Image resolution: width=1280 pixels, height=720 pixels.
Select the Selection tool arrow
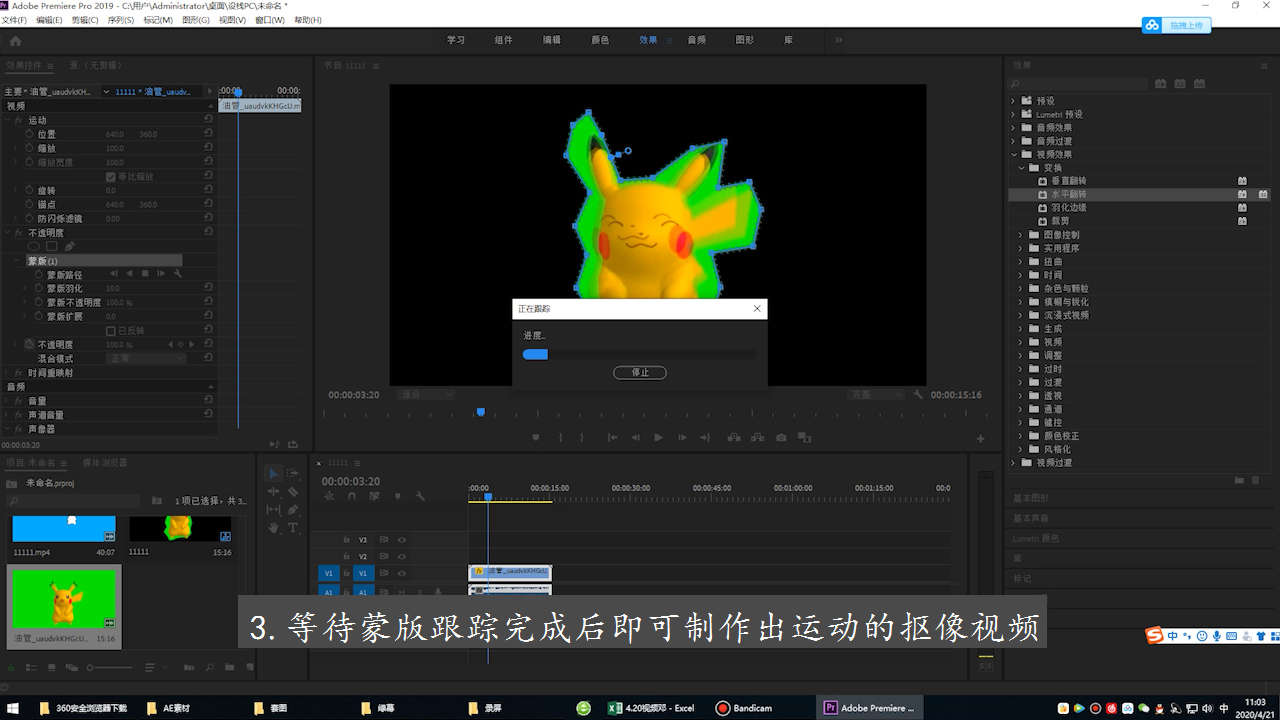pos(274,473)
